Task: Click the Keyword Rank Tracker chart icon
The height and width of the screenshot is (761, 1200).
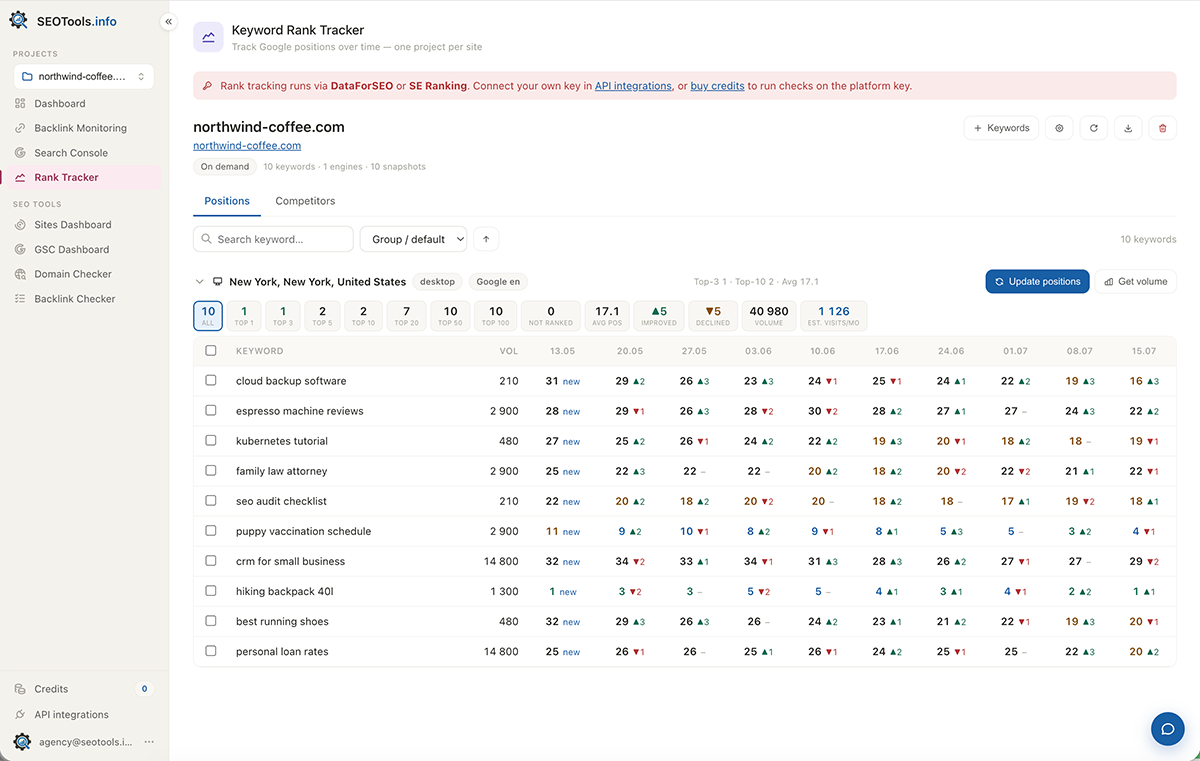Action: [x=208, y=37]
